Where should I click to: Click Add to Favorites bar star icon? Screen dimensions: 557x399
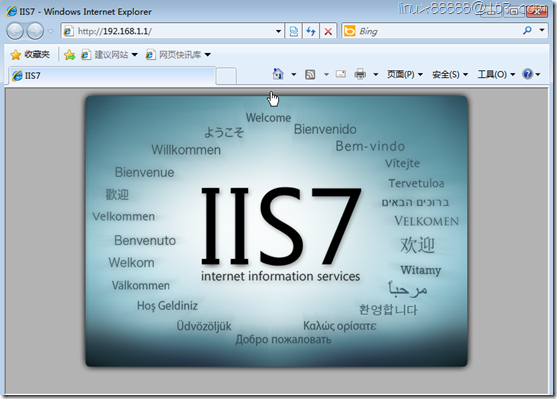click(x=70, y=55)
